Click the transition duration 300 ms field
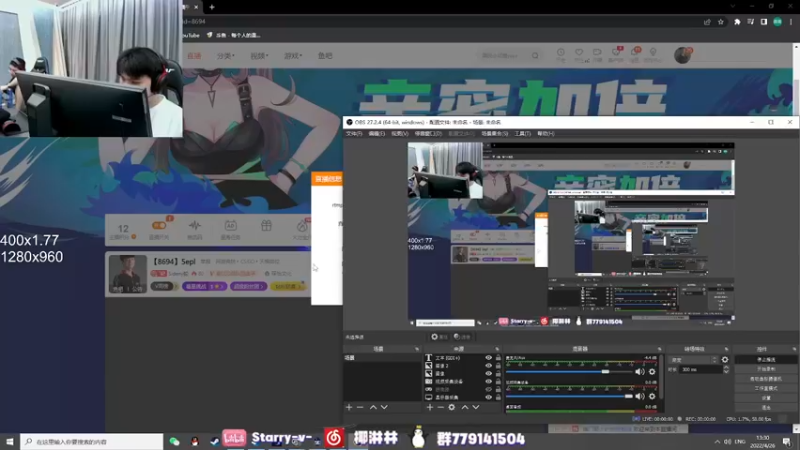 (701, 369)
